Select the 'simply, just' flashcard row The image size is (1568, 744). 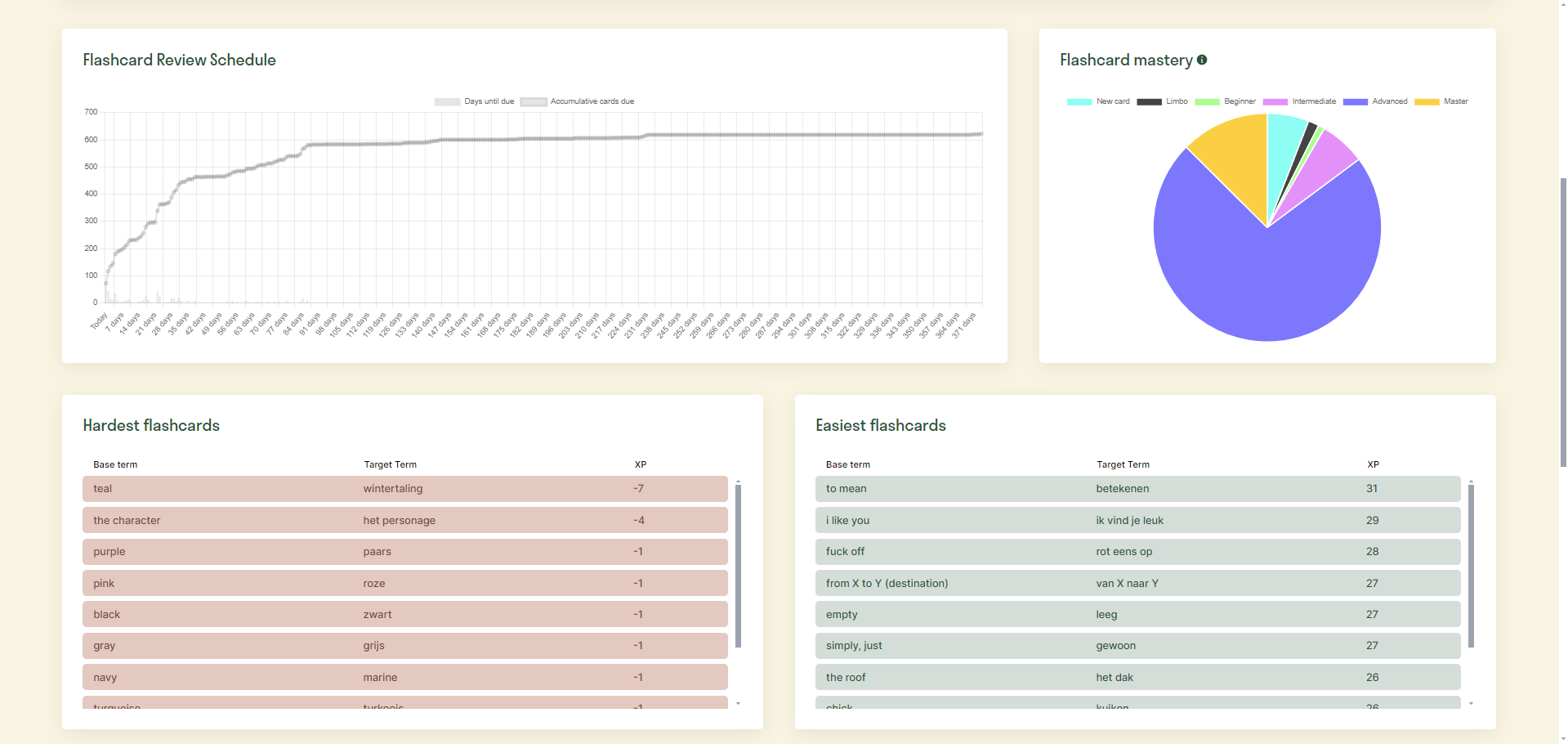(1137, 646)
